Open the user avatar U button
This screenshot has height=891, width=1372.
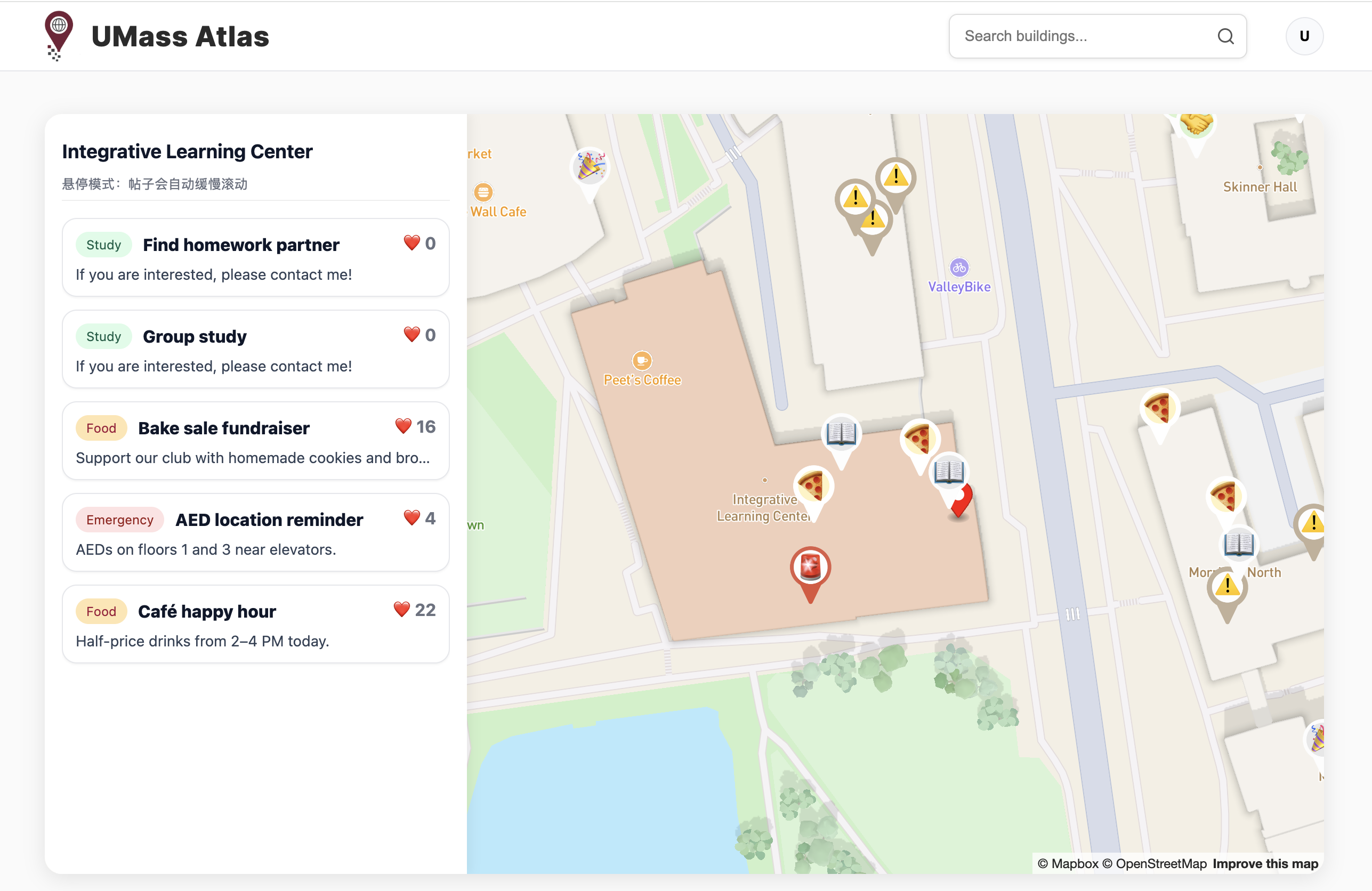[x=1304, y=36]
